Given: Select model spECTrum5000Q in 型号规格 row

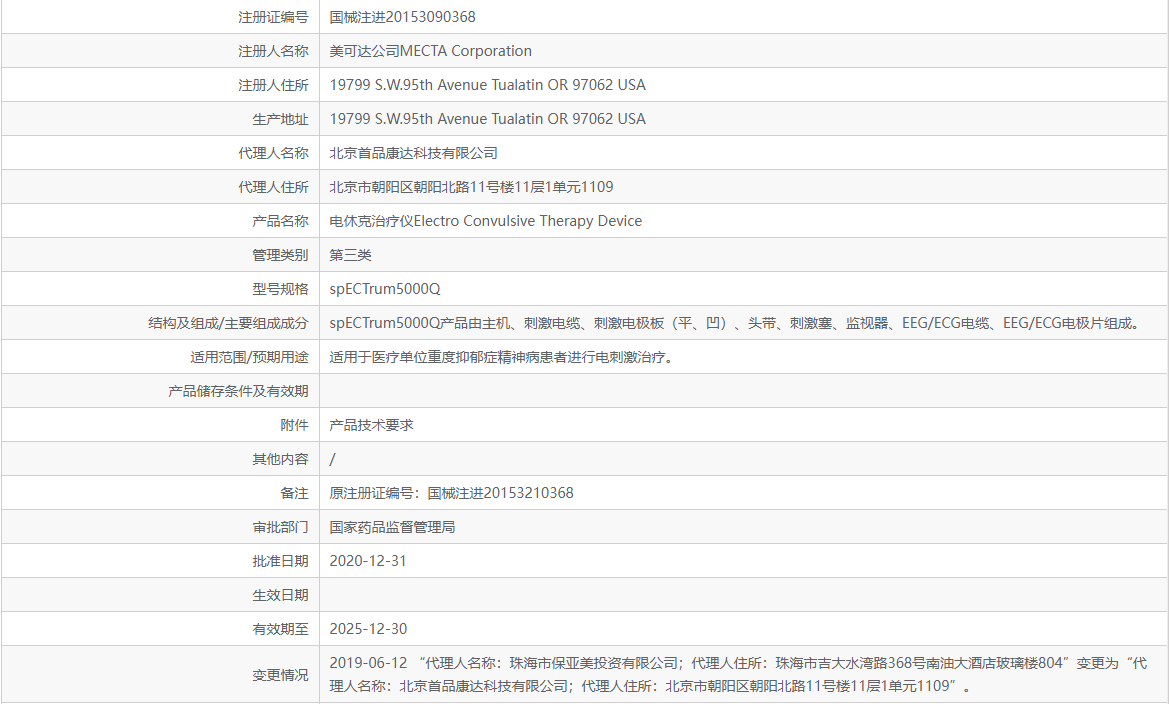Looking at the screenshot, I should coord(385,289).
